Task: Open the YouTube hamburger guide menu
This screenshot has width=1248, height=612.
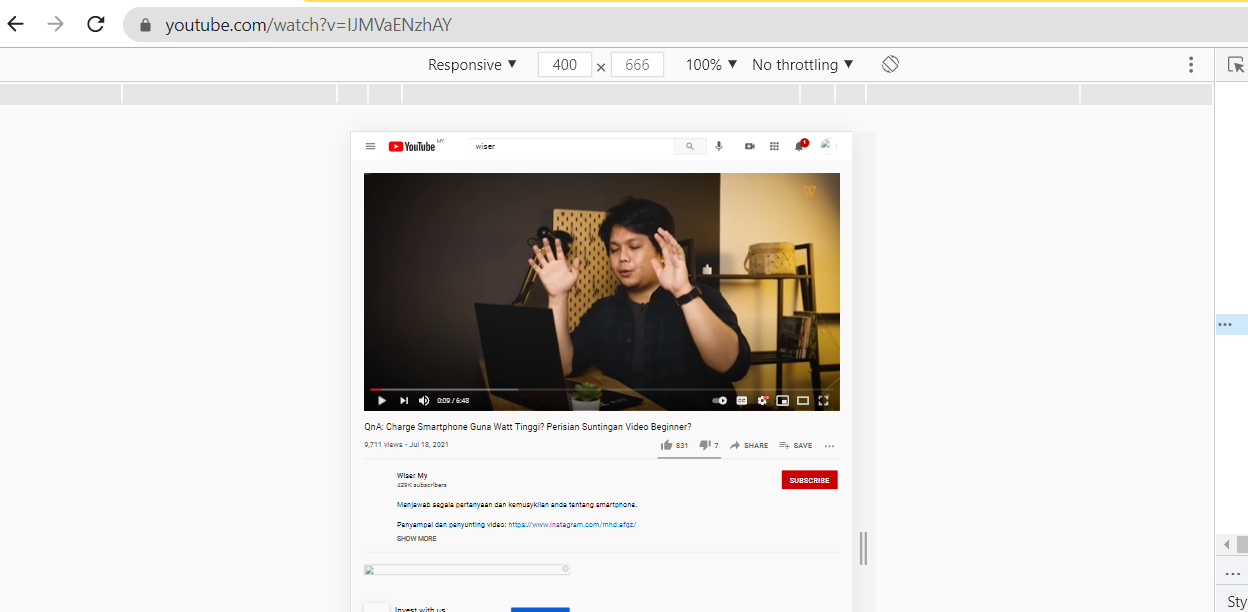Action: [370, 146]
